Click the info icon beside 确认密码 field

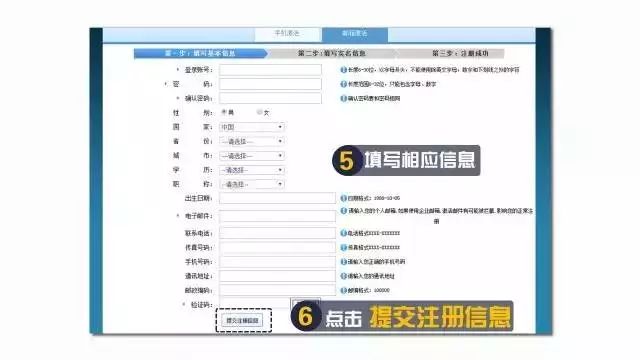(343, 98)
